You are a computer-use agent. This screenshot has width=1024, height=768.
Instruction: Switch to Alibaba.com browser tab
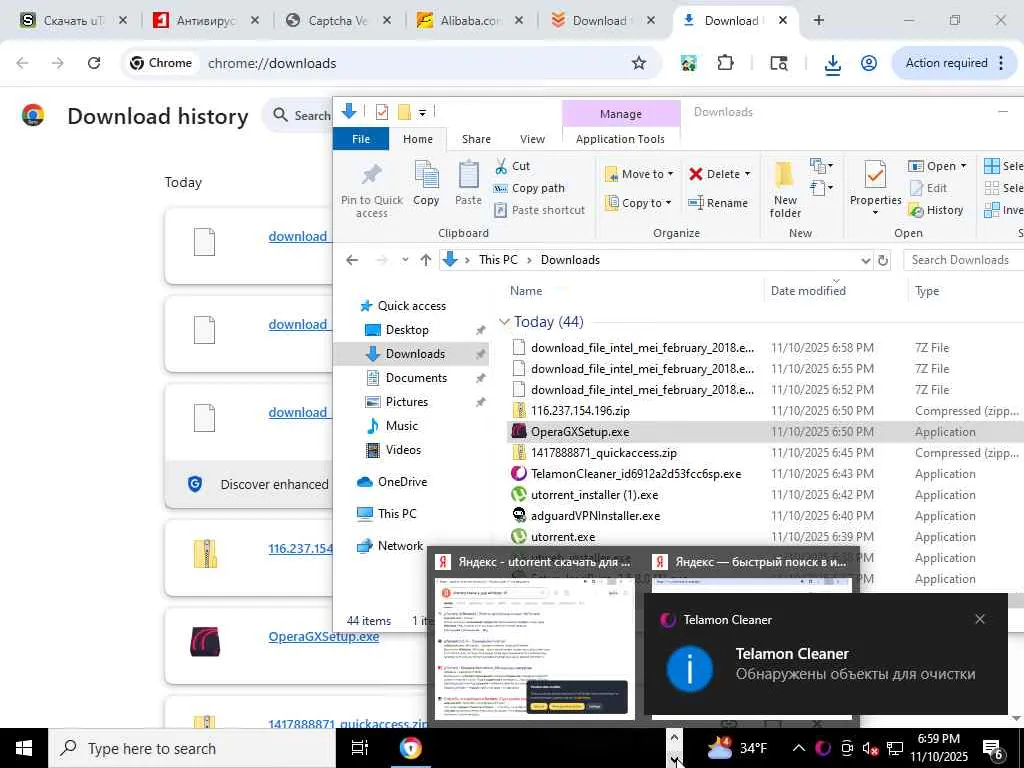[470, 20]
